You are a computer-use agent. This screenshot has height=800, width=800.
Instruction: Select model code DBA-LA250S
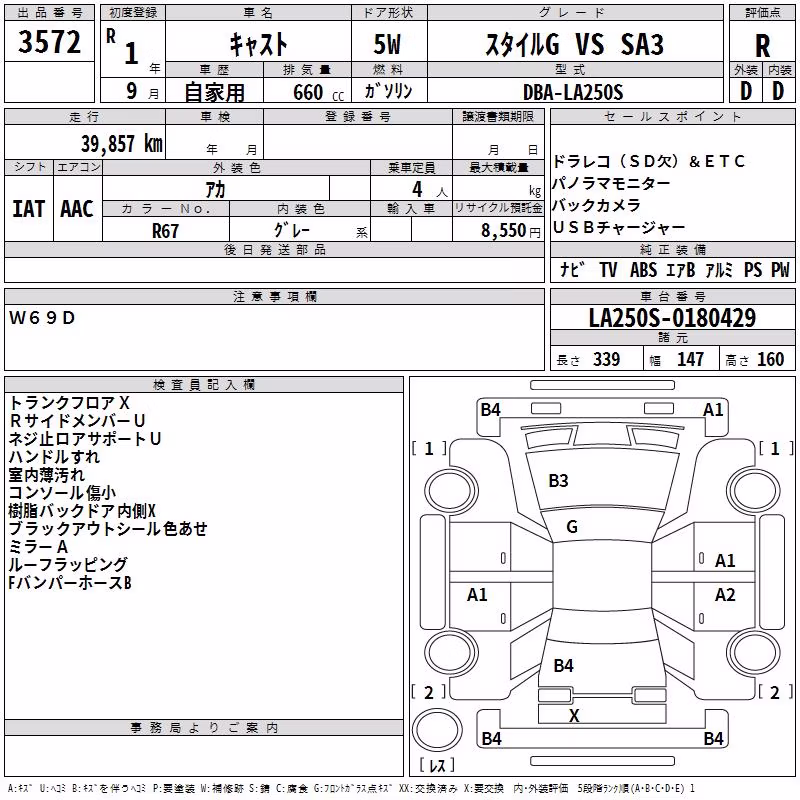click(x=573, y=92)
